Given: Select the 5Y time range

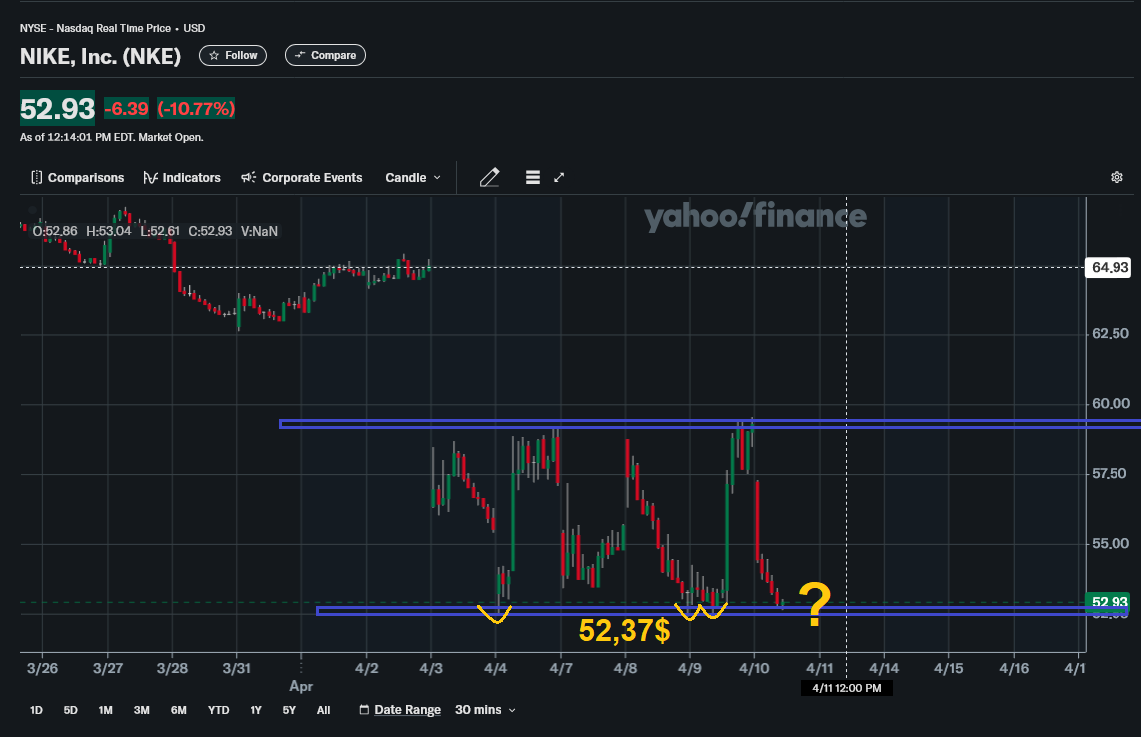Looking at the screenshot, I should tap(289, 710).
